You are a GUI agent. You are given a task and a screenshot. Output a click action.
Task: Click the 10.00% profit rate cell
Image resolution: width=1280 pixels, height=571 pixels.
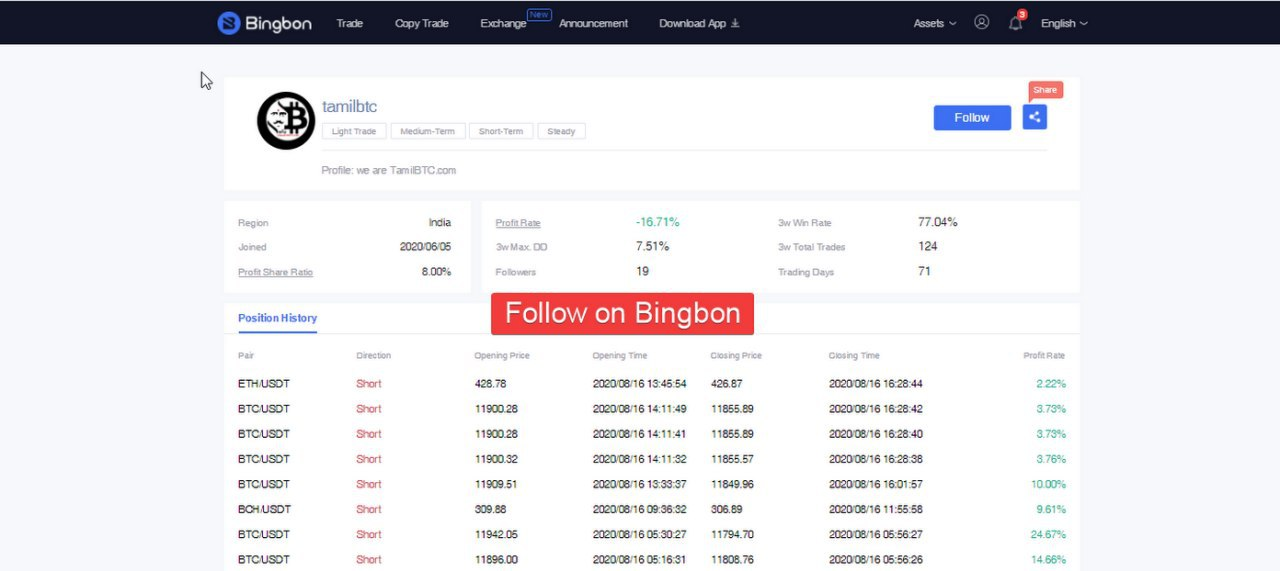pos(1048,484)
